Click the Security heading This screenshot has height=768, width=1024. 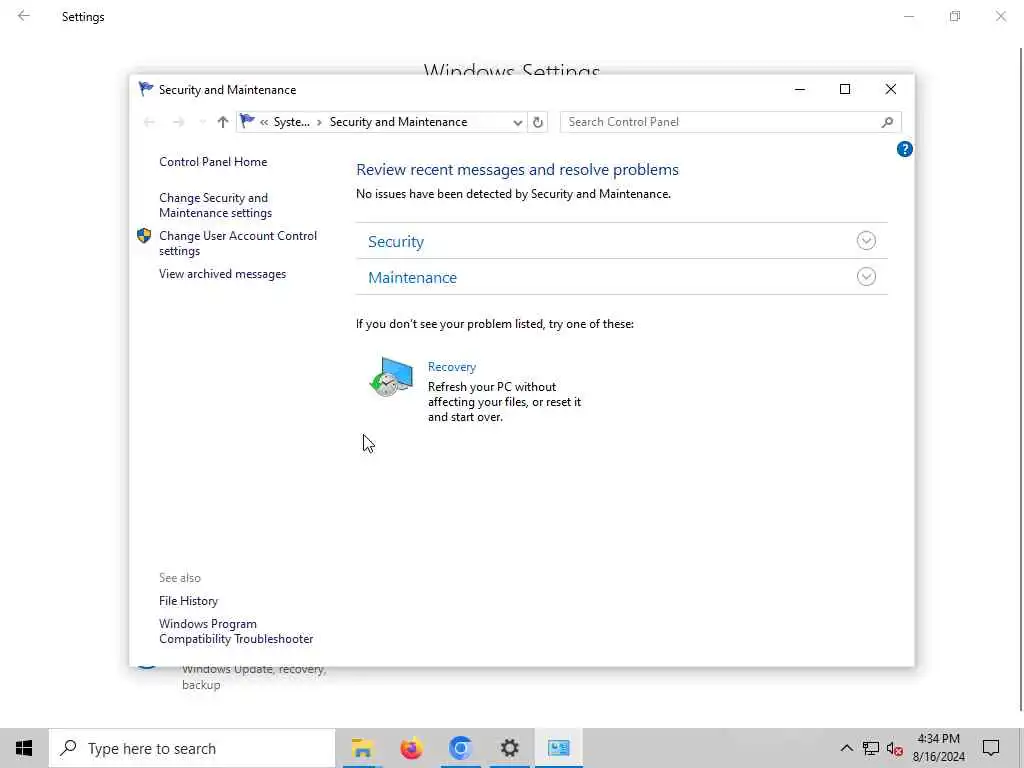pyautogui.click(x=396, y=242)
